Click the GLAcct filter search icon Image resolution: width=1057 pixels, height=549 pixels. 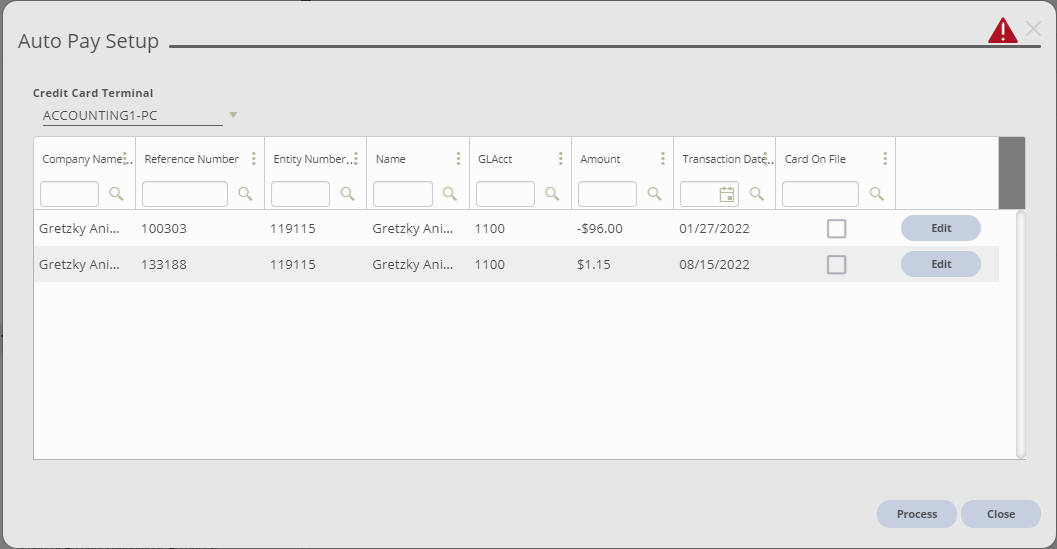[552, 194]
